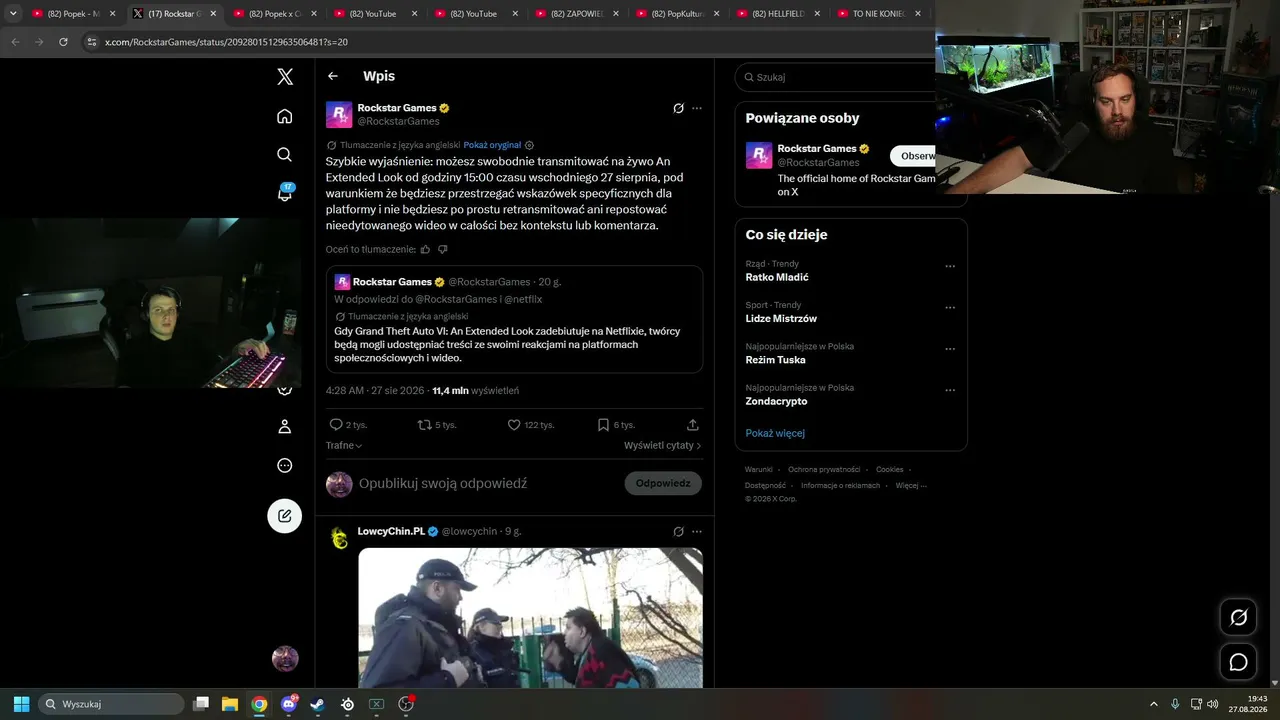Viewport: 1280px width, 720px height.
Task: Bookmark the post with 6 tys. saves
Action: 616,425
